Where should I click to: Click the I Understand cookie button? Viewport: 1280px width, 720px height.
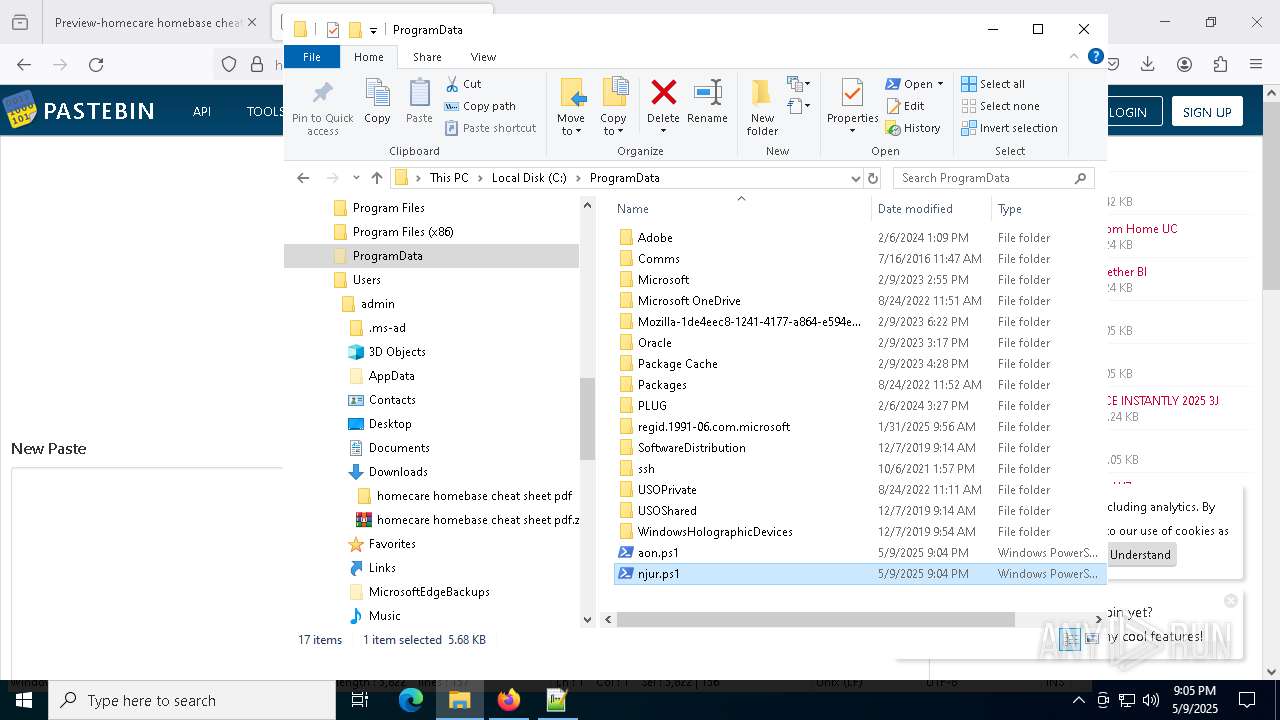click(x=1140, y=554)
